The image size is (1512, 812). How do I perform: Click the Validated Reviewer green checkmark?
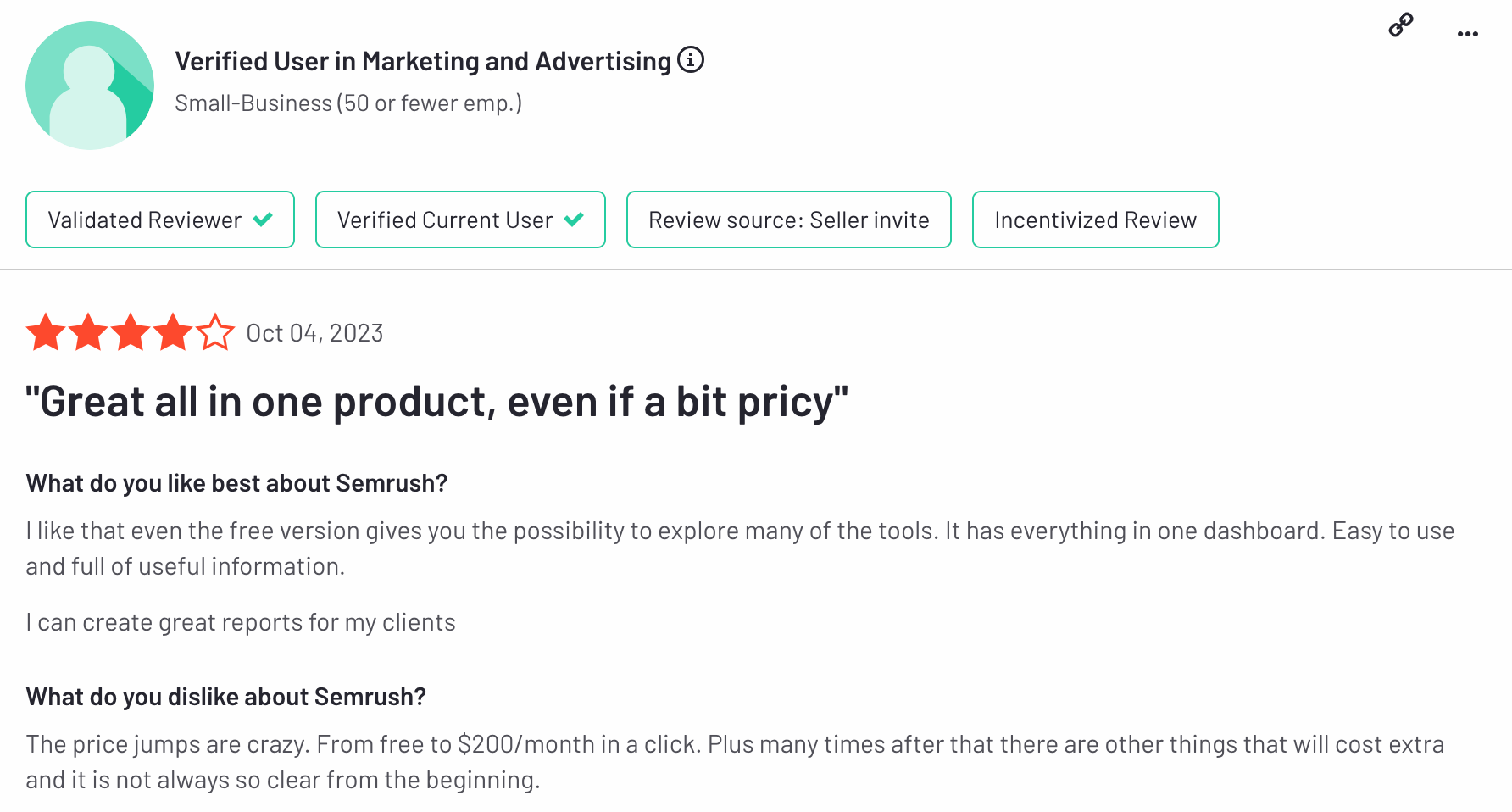[263, 220]
